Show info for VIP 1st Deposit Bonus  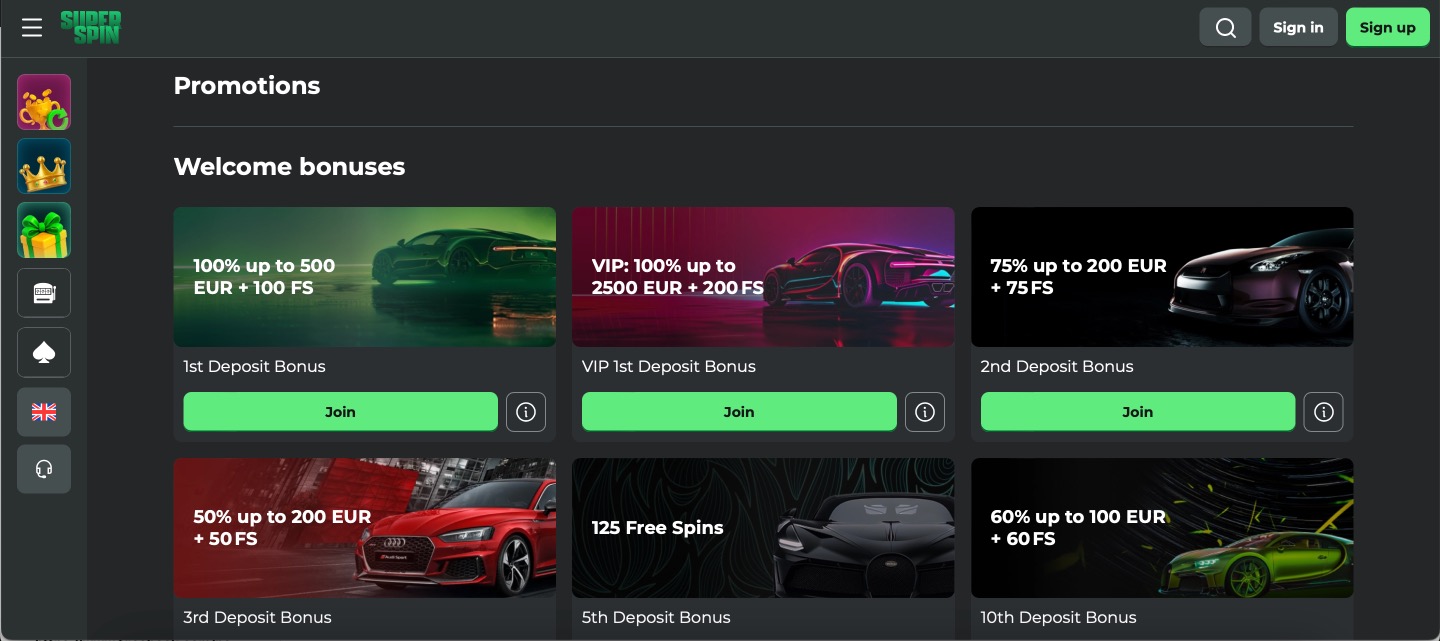(x=925, y=412)
